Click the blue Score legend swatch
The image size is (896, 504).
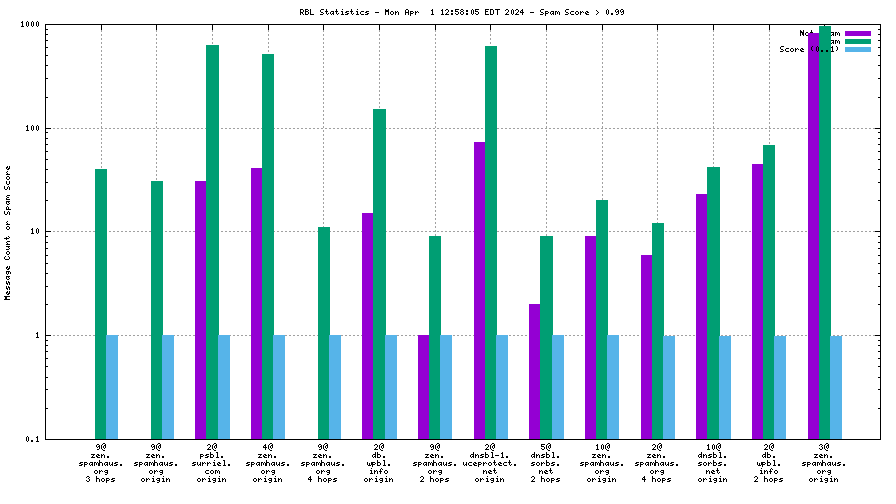coord(858,49)
